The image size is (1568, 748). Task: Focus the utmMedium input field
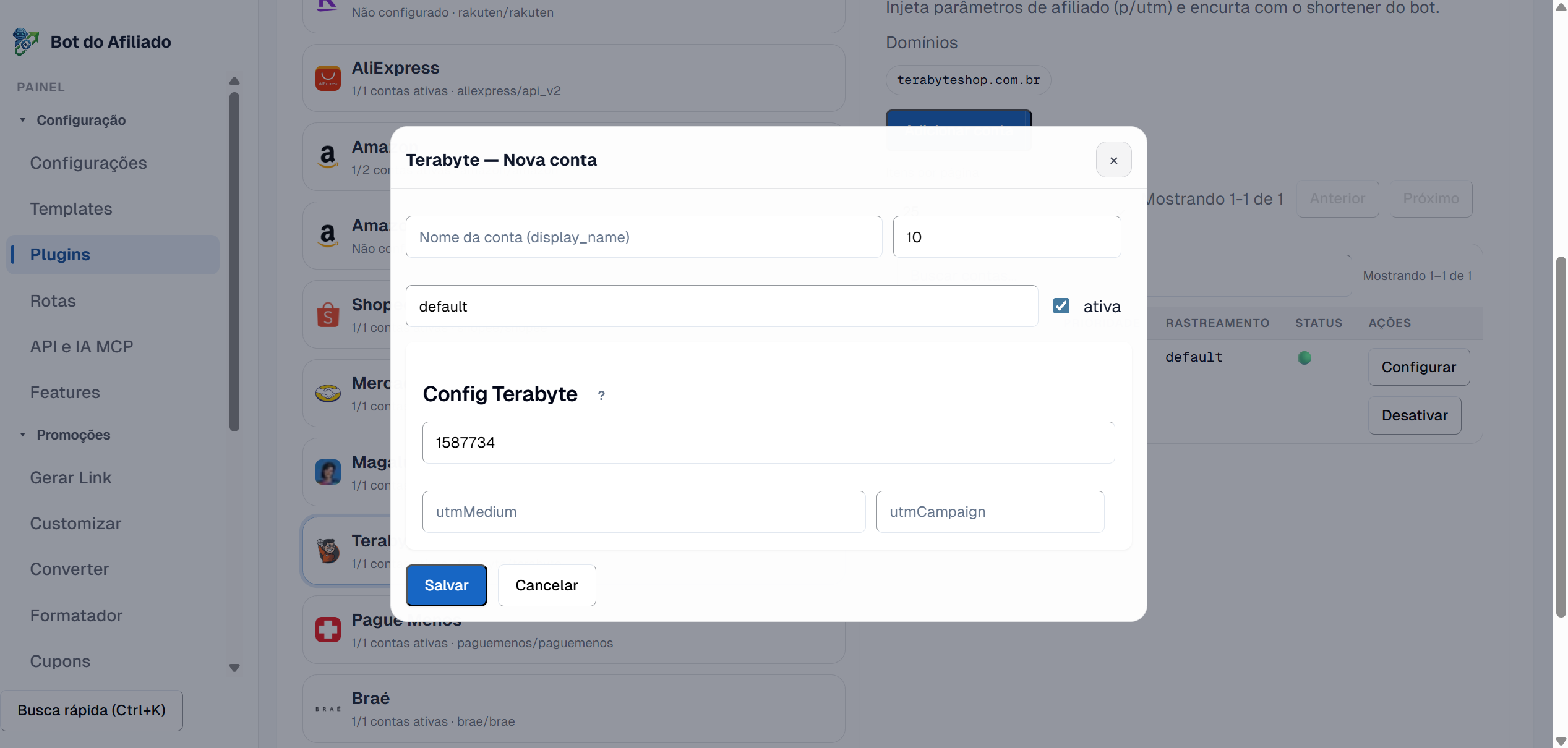(x=643, y=512)
